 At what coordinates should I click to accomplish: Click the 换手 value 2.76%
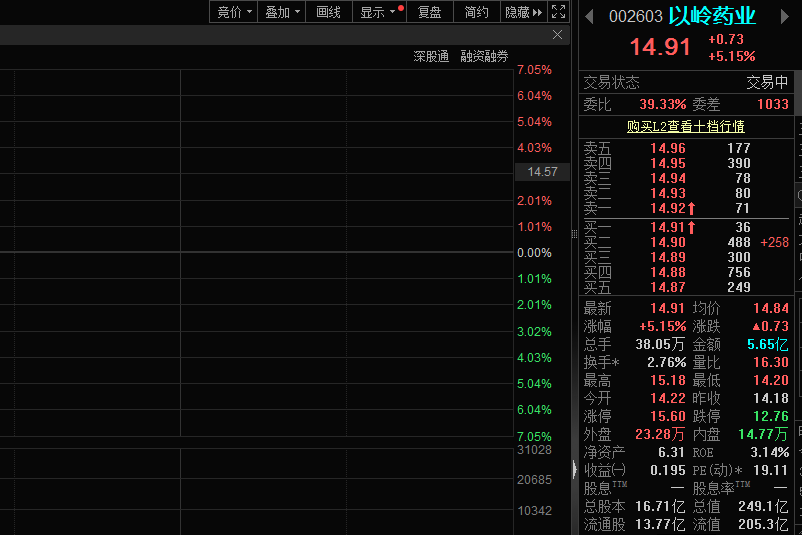(x=666, y=362)
